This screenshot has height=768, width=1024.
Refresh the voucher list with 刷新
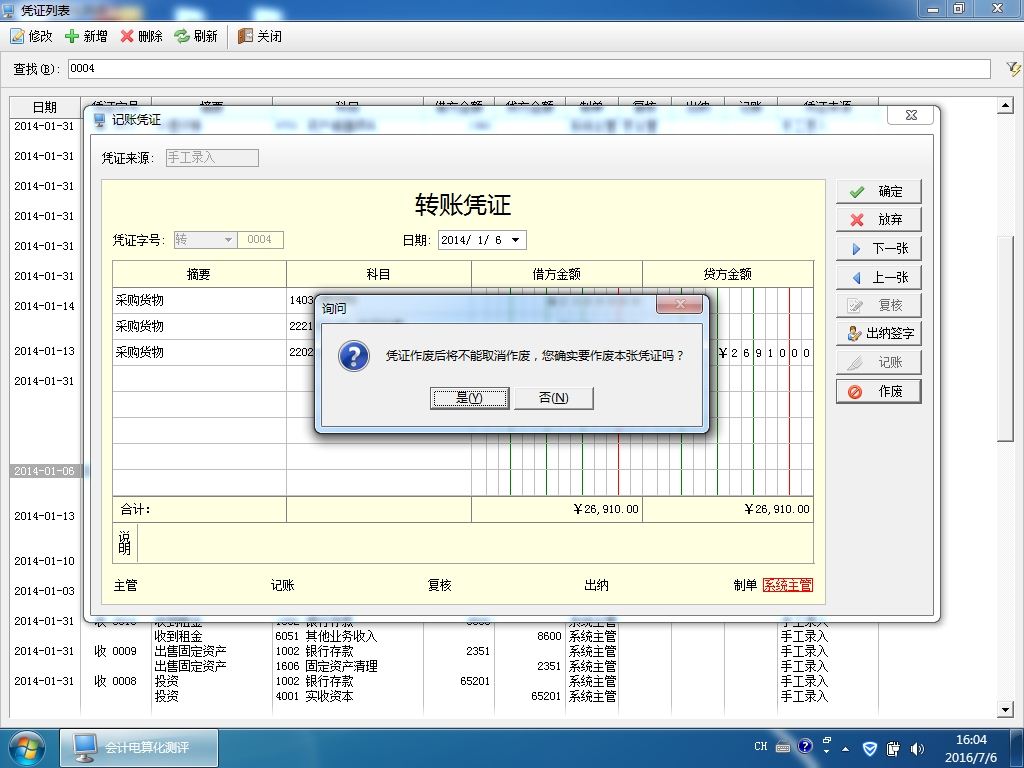click(x=196, y=37)
